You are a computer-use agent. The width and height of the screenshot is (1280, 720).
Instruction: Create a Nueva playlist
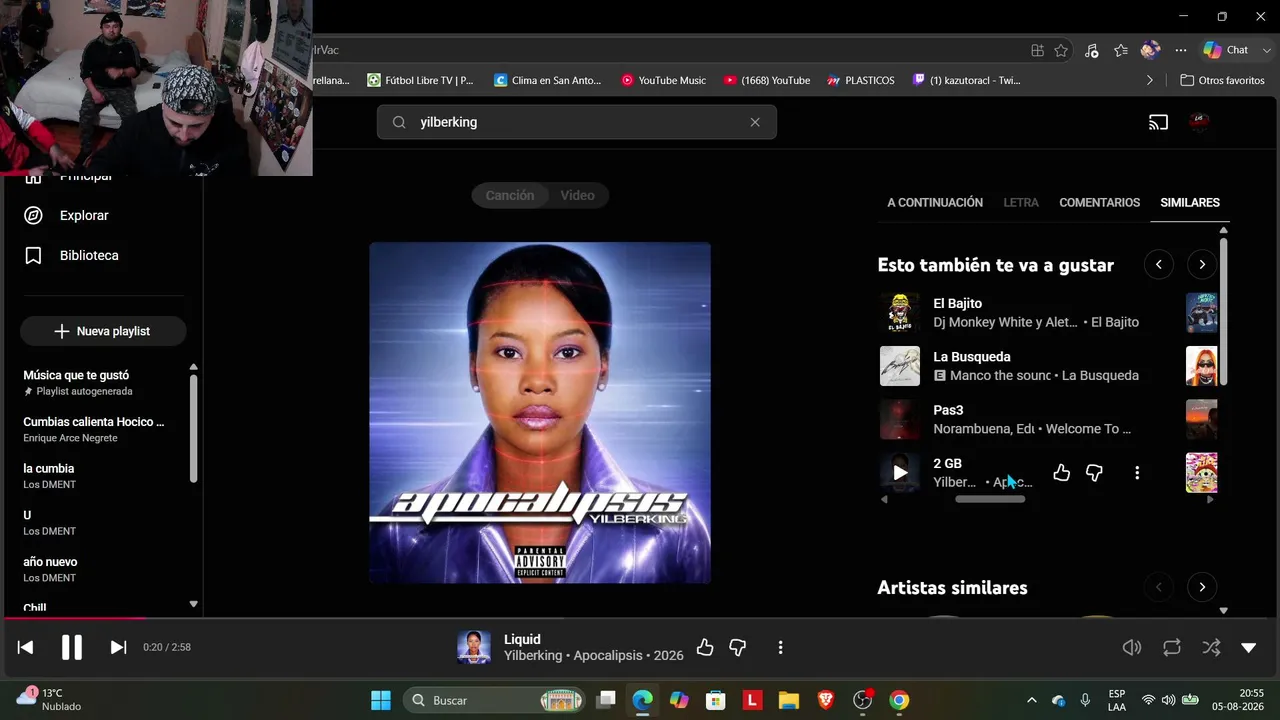(x=103, y=331)
